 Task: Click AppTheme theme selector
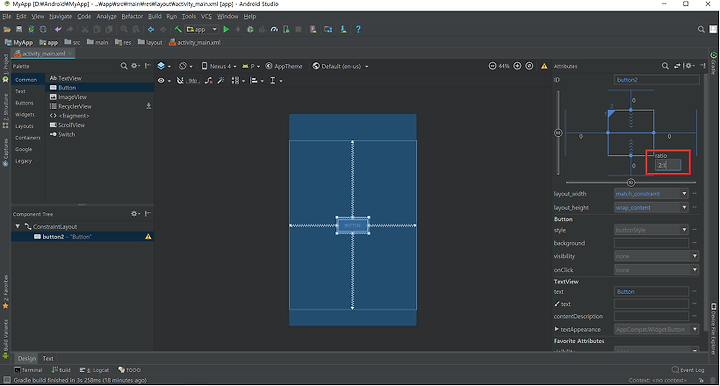284,66
